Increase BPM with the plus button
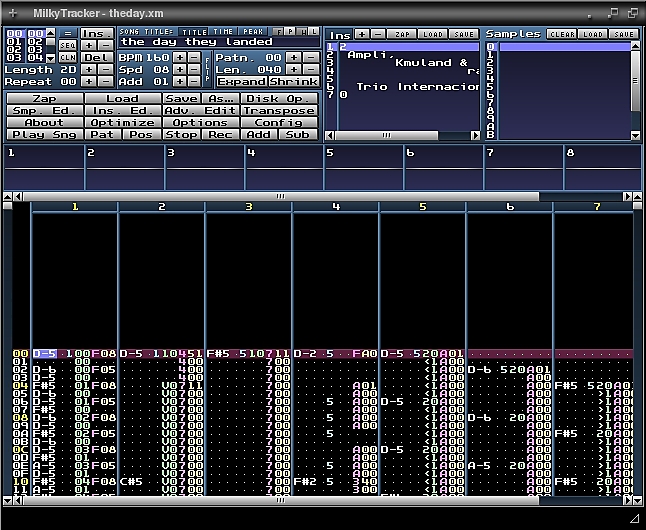 pos(179,58)
